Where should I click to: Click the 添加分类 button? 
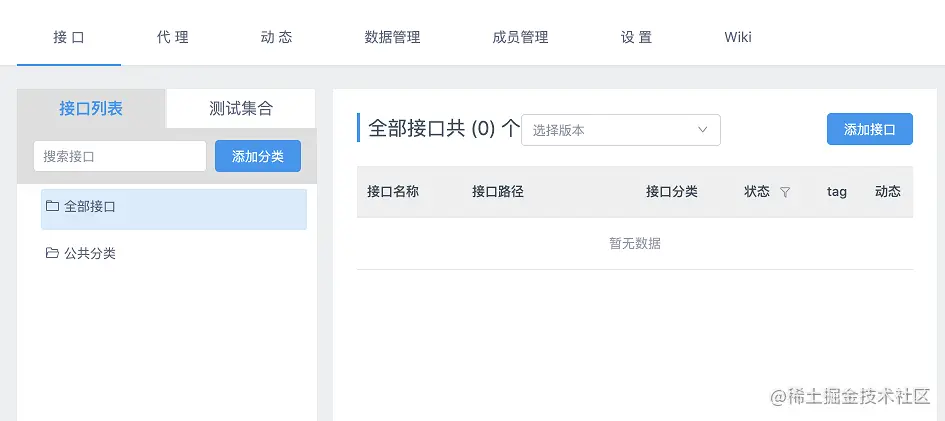[258, 156]
